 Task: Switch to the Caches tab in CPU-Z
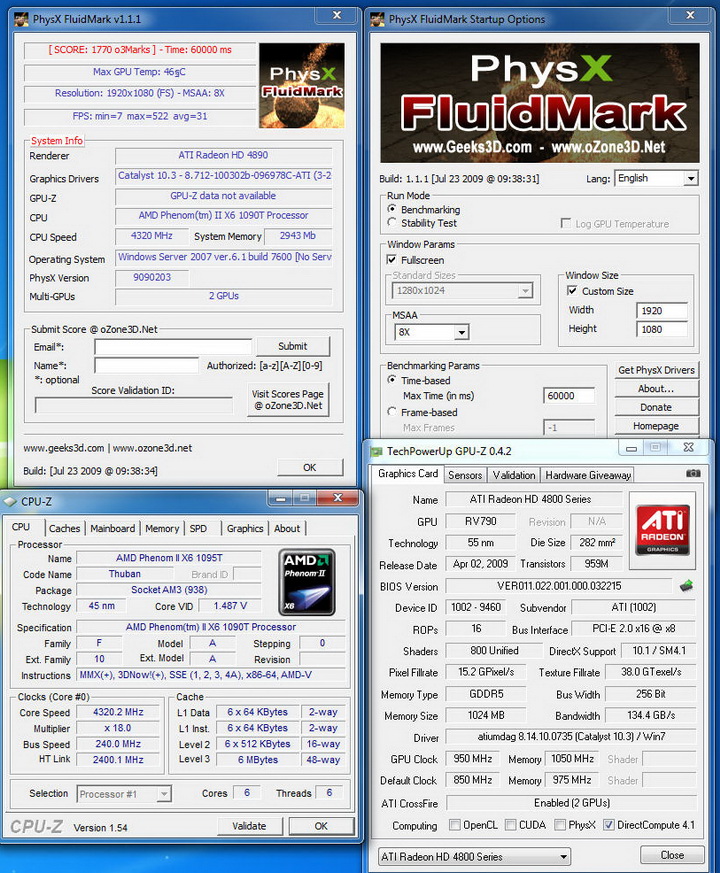65,528
